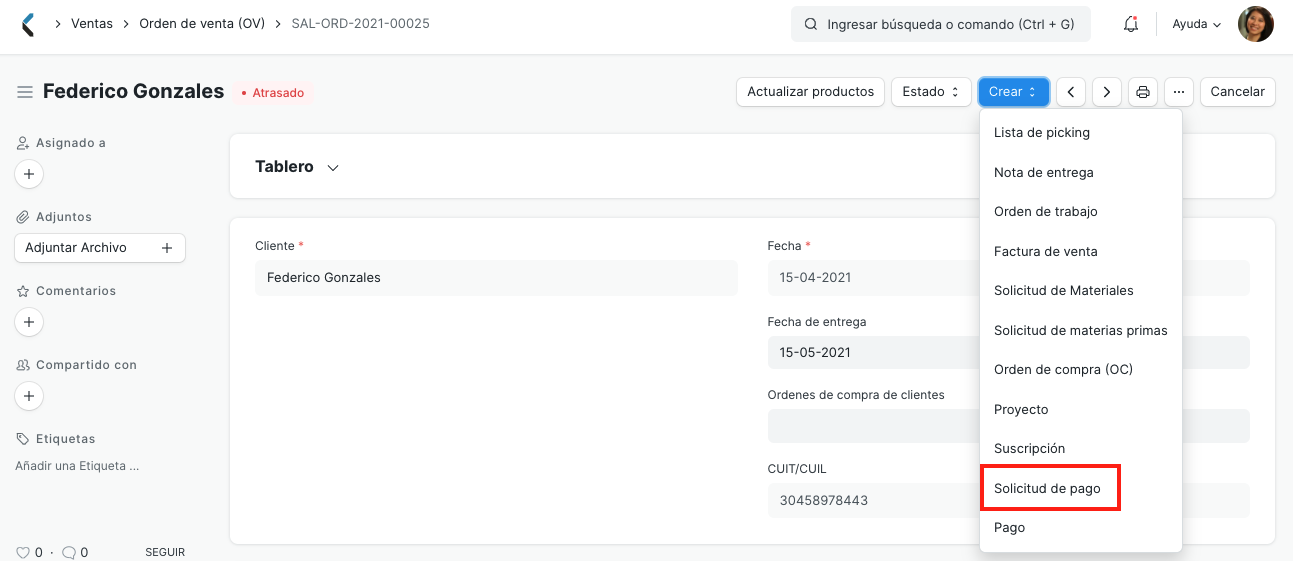This screenshot has height=561, width=1293.
Task: Select Orden de compra (OC) item
Action: pyautogui.click(x=1081, y=370)
